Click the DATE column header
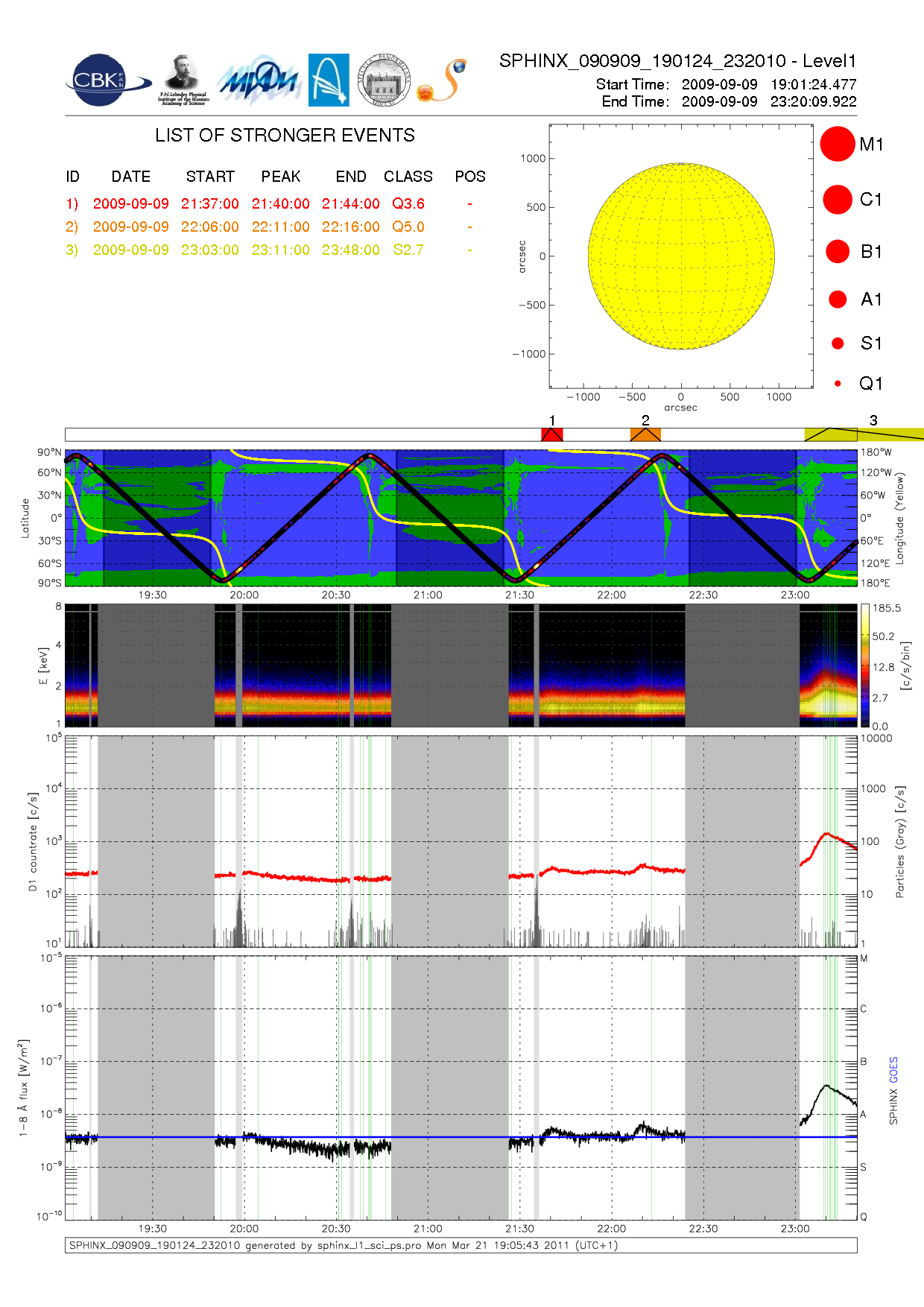The image size is (924, 1307). pyautogui.click(x=131, y=177)
